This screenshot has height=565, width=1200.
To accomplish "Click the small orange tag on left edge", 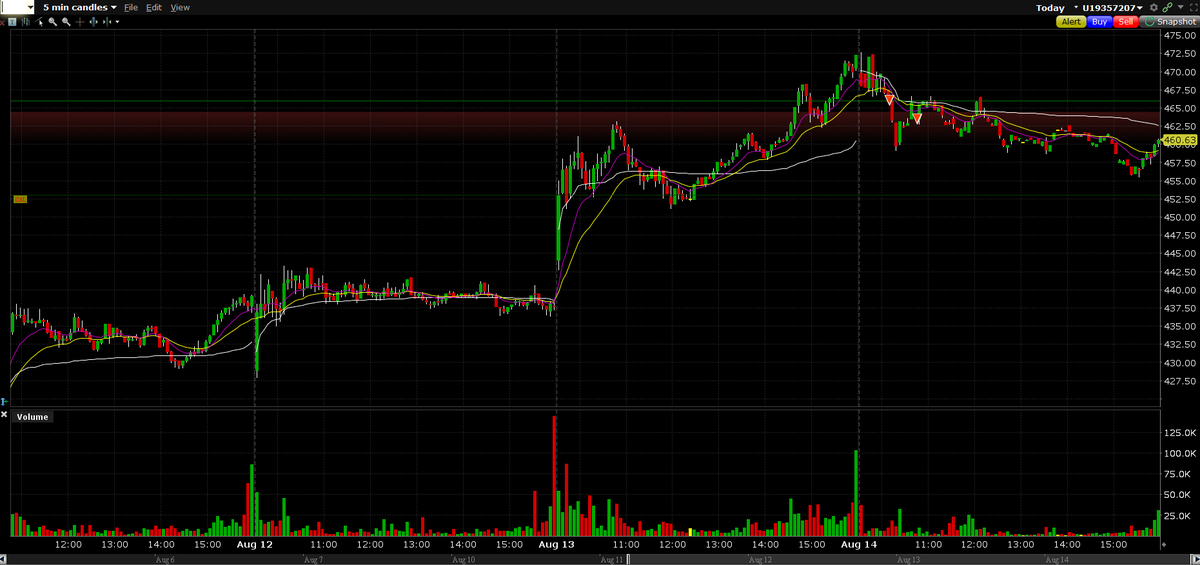I will click(20, 200).
